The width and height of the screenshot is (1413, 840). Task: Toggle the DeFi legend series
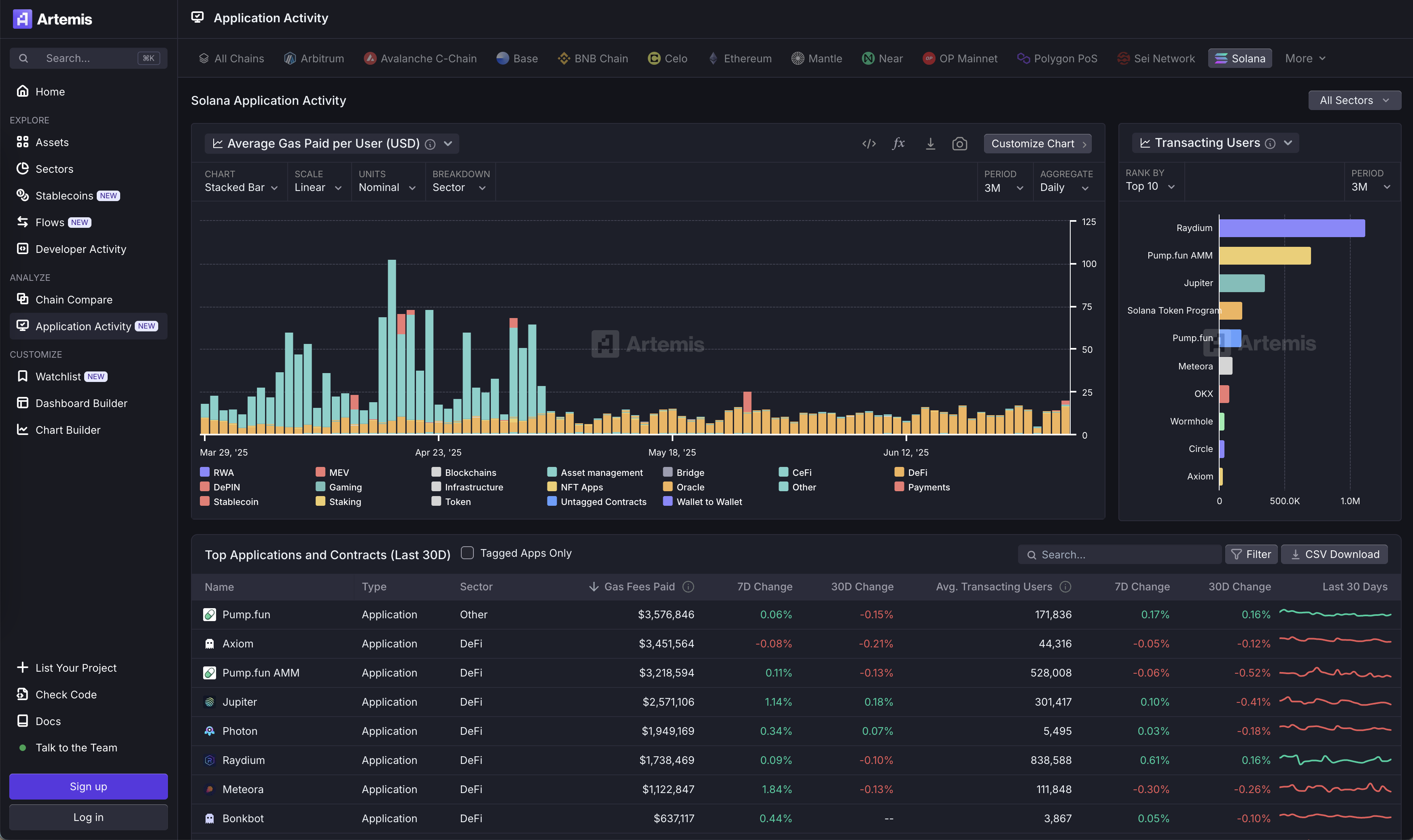coord(910,472)
